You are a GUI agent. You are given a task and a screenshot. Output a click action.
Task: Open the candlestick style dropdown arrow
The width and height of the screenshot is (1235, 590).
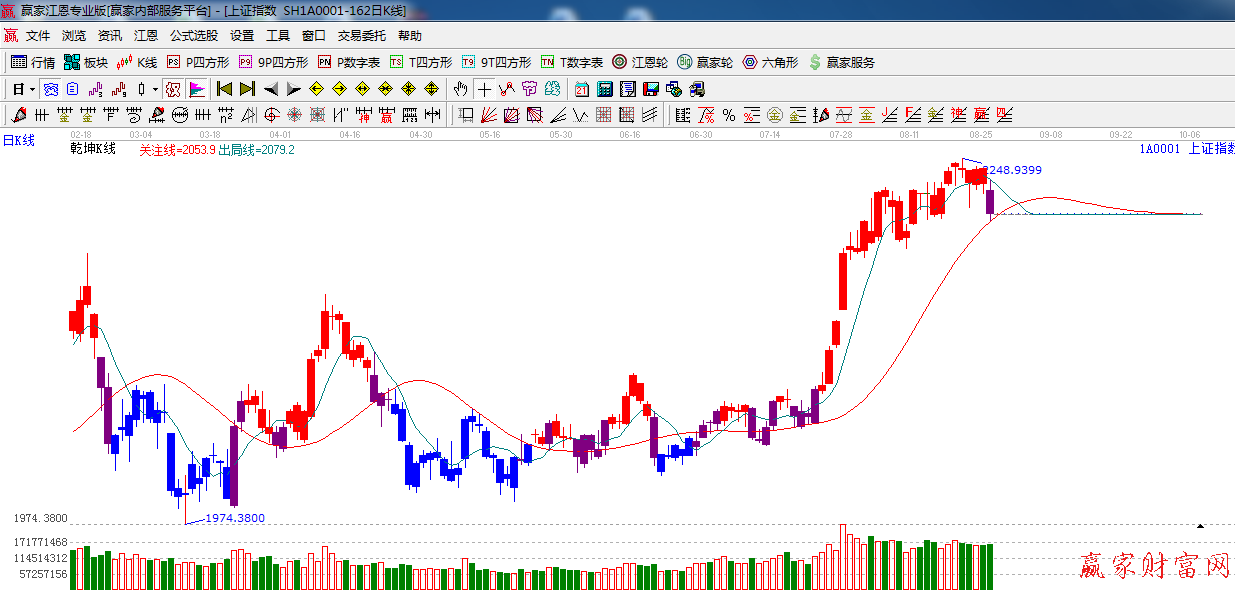[x=154, y=89]
